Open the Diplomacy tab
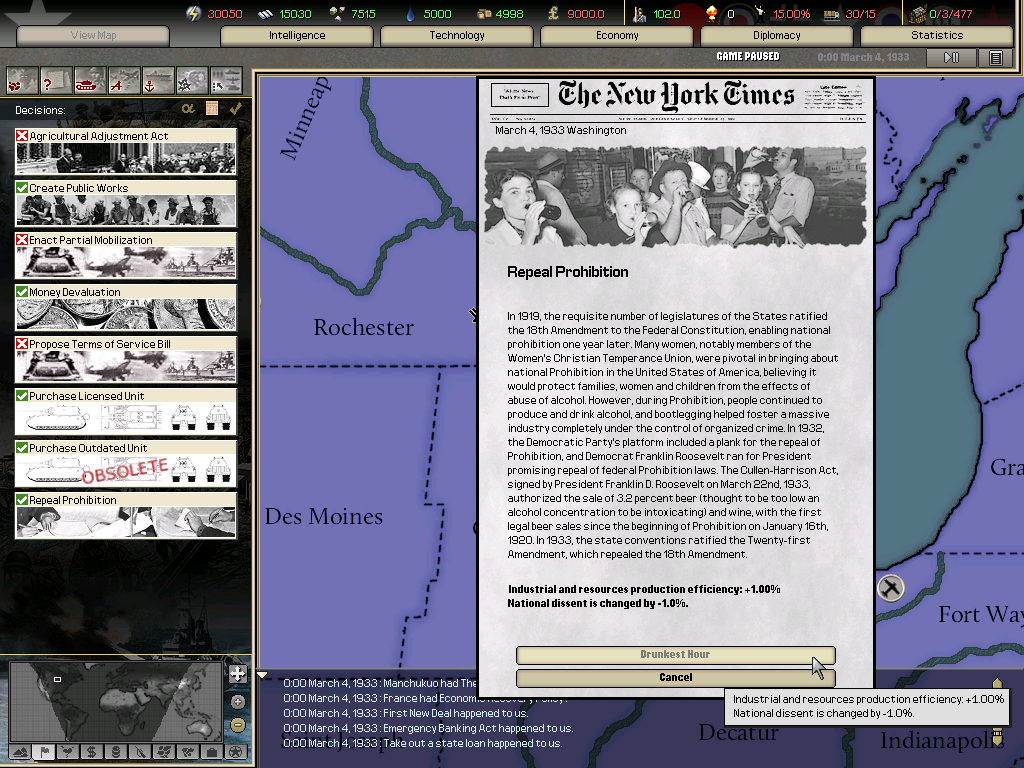 (x=776, y=35)
